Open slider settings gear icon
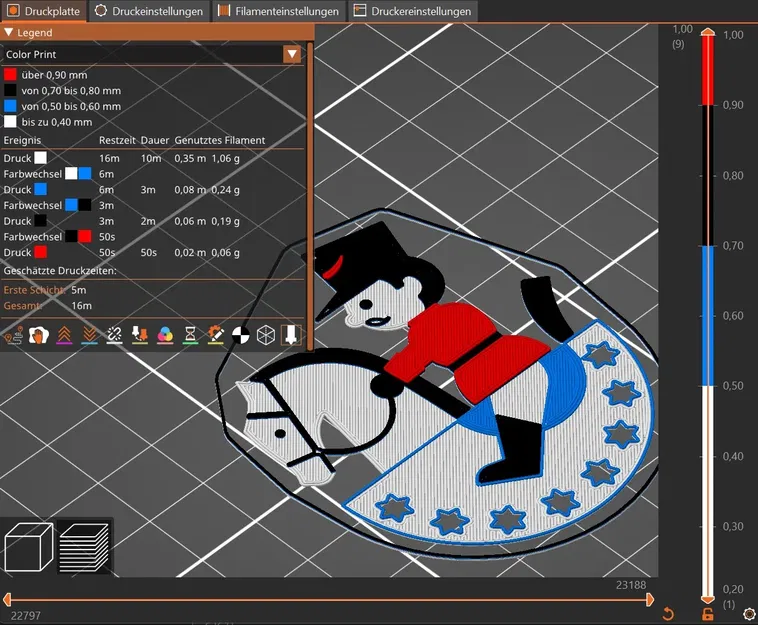 click(750, 614)
